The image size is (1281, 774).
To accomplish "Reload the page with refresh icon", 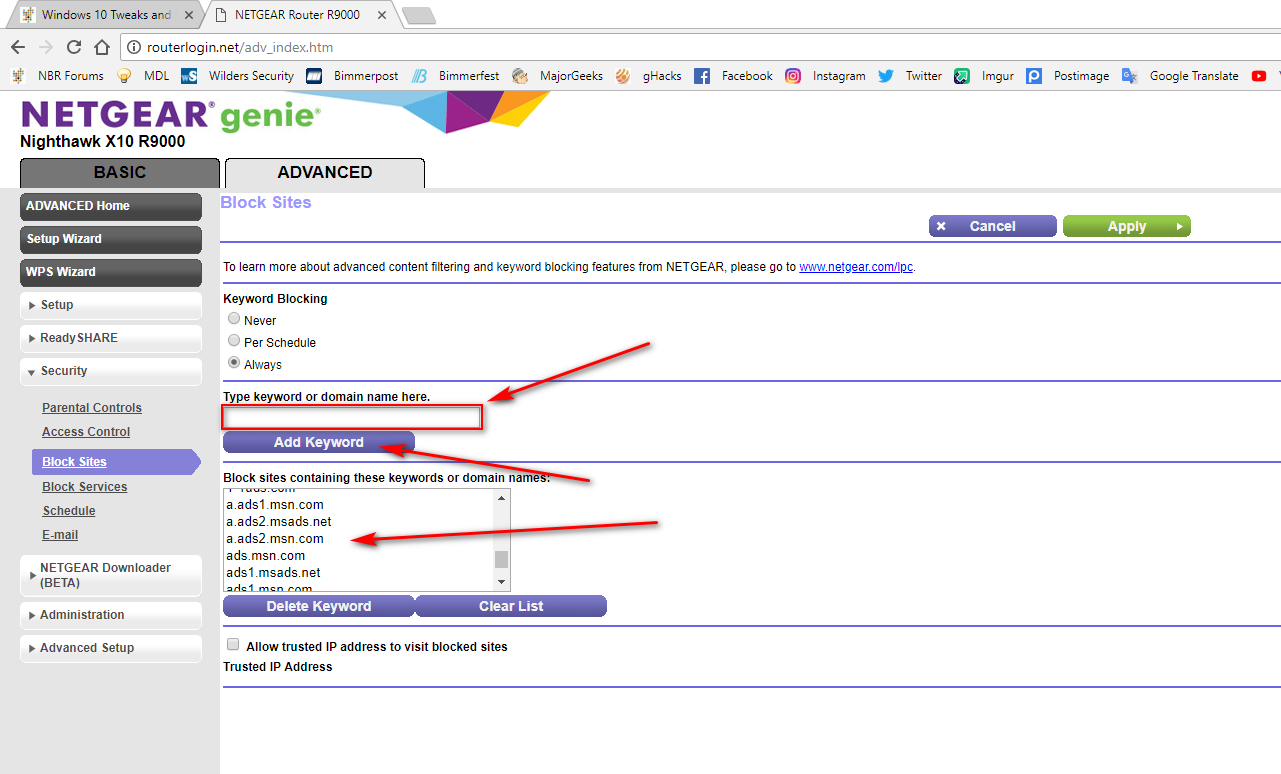I will pyautogui.click(x=73, y=47).
